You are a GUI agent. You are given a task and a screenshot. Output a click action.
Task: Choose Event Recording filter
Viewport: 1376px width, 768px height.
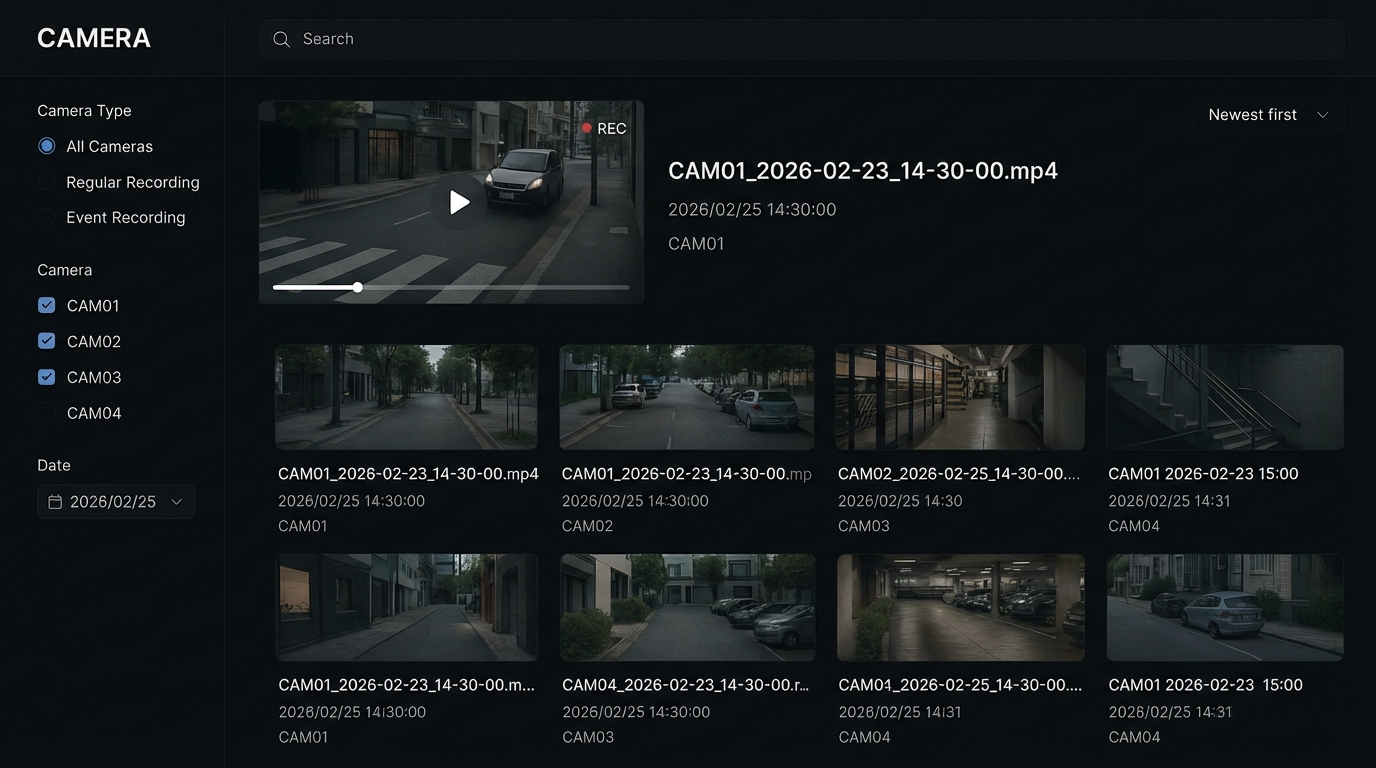pyautogui.click(x=46, y=217)
